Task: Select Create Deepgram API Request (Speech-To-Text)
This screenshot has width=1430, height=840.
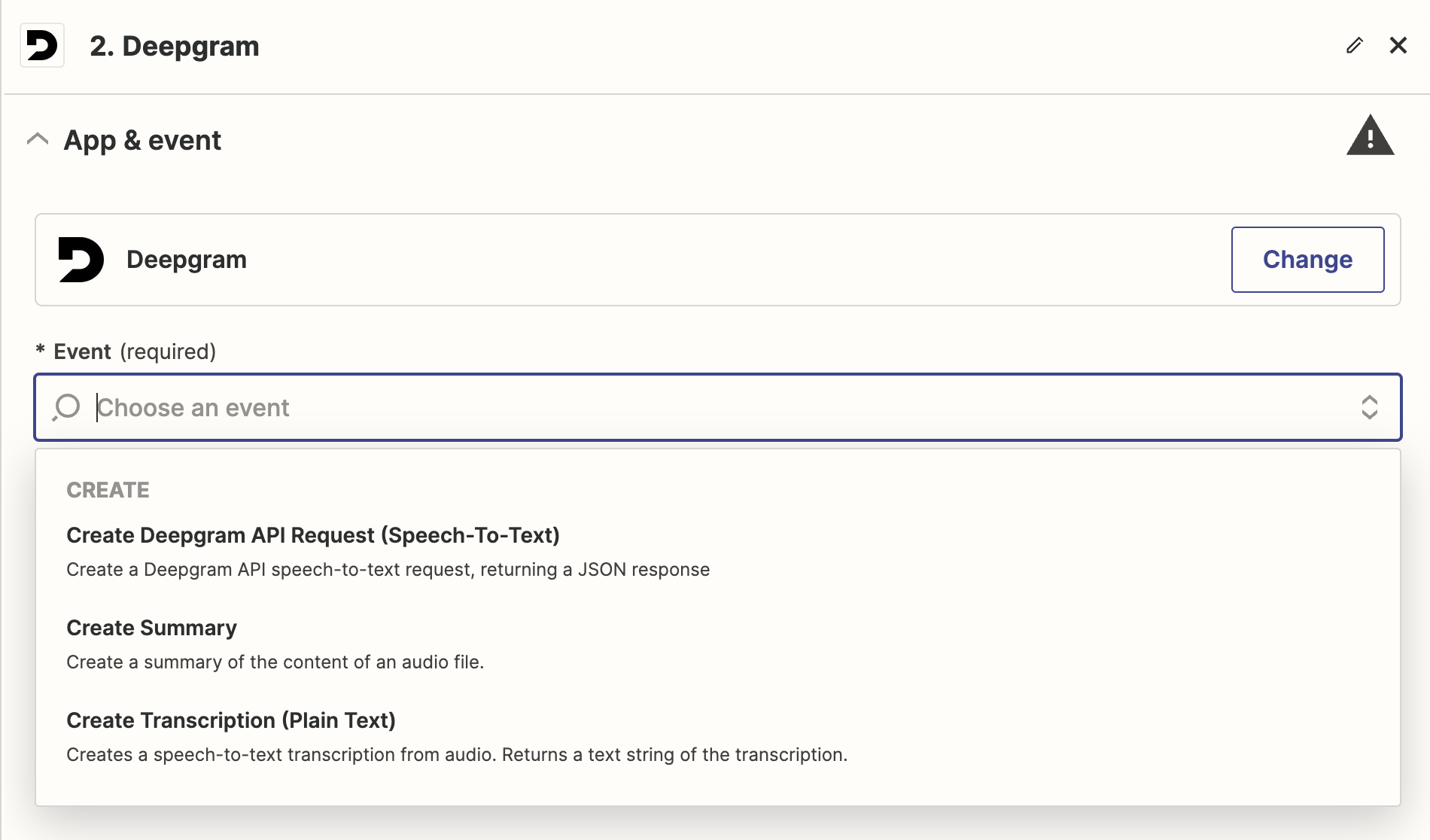Action: pos(313,535)
